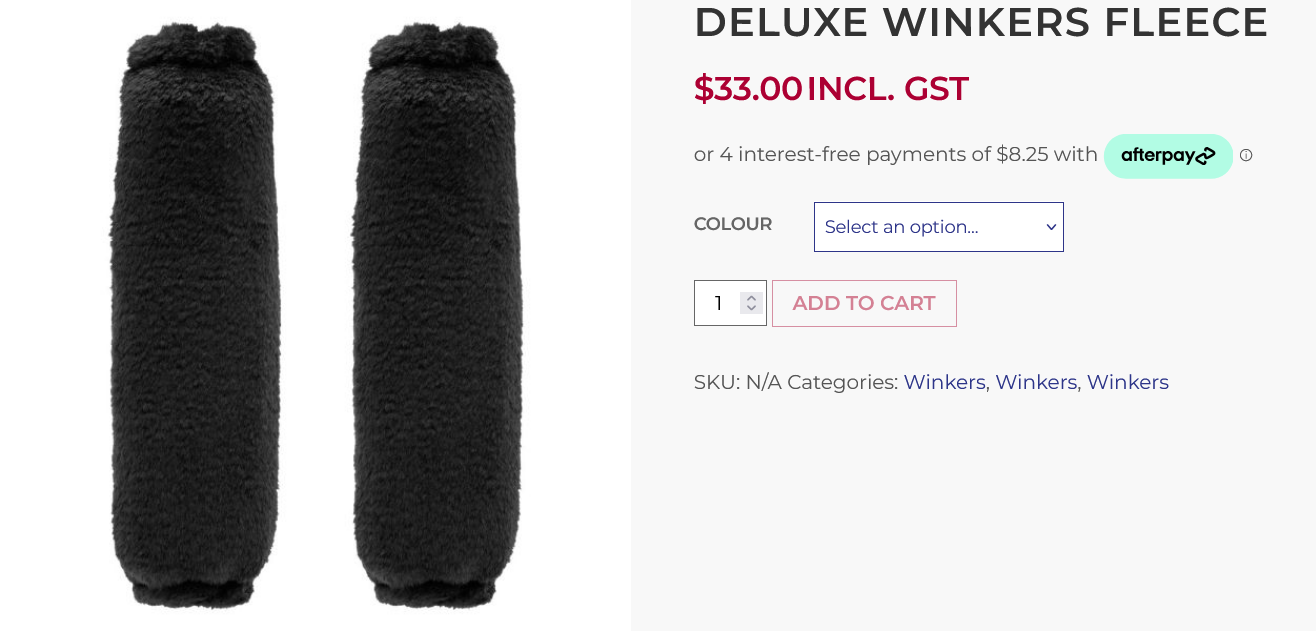Focus the quantity number field
1316x631 pixels.
point(718,303)
